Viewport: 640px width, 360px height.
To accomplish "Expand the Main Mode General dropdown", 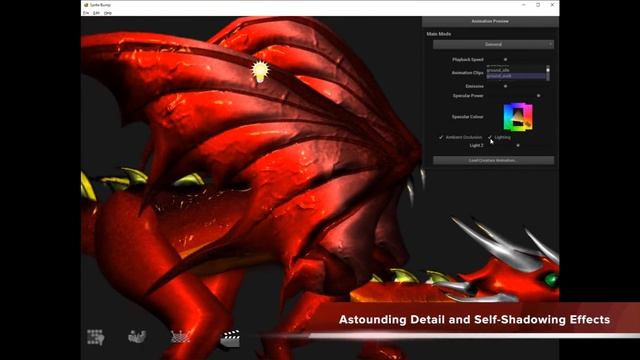I will (493, 44).
